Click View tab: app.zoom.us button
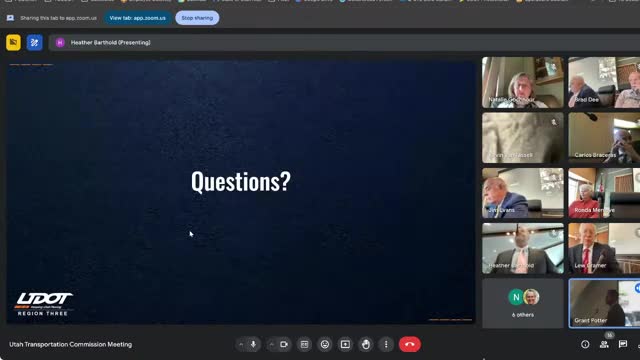Viewport: 640px width, 360px height. tap(138, 18)
